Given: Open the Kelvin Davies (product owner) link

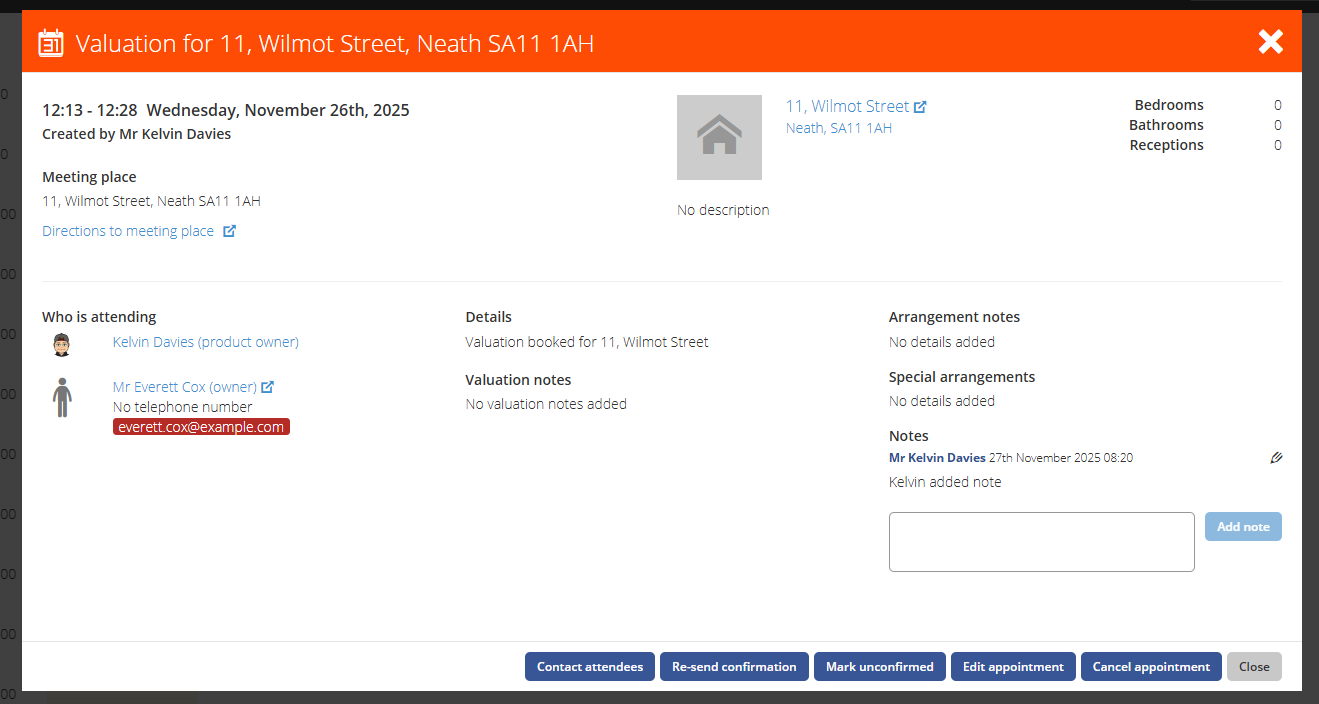Looking at the screenshot, I should [205, 341].
